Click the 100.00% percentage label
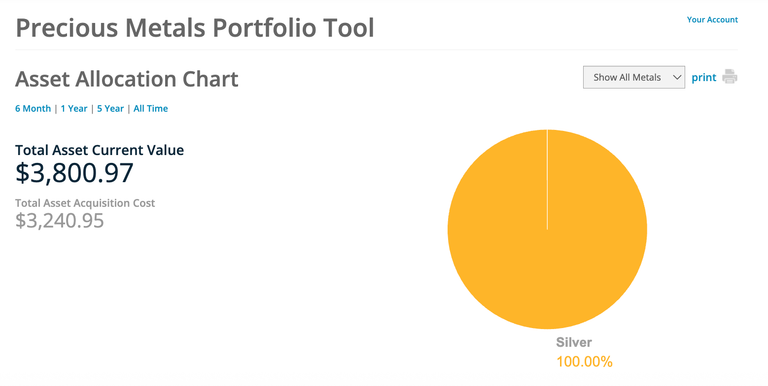 tap(584, 362)
